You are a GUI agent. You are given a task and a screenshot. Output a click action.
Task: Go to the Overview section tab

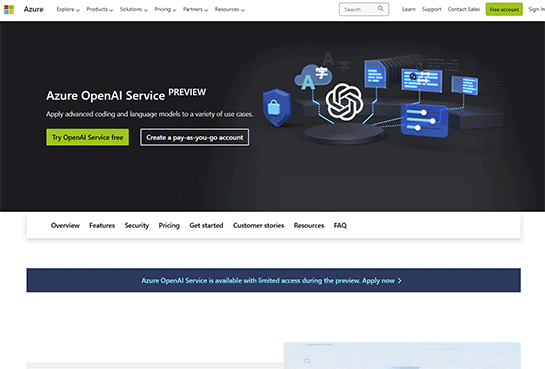pos(65,226)
